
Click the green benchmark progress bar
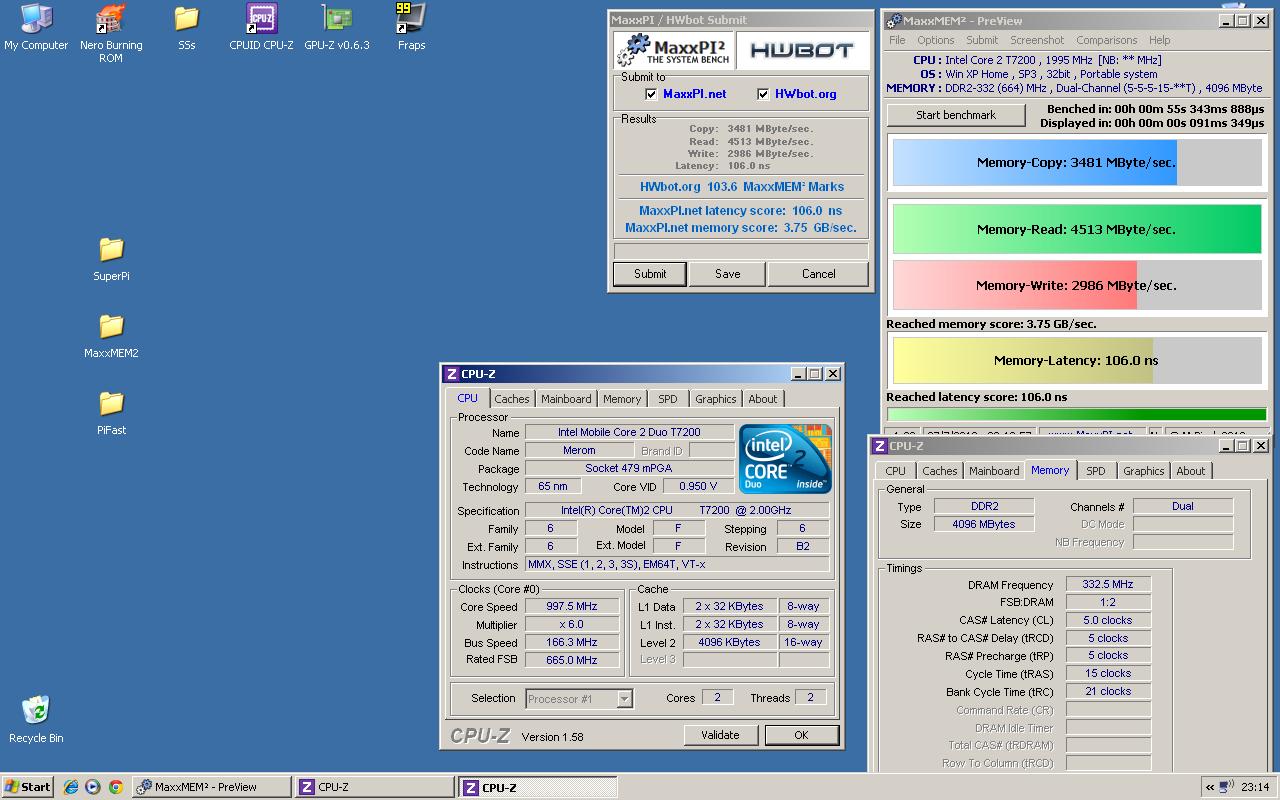1076,415
